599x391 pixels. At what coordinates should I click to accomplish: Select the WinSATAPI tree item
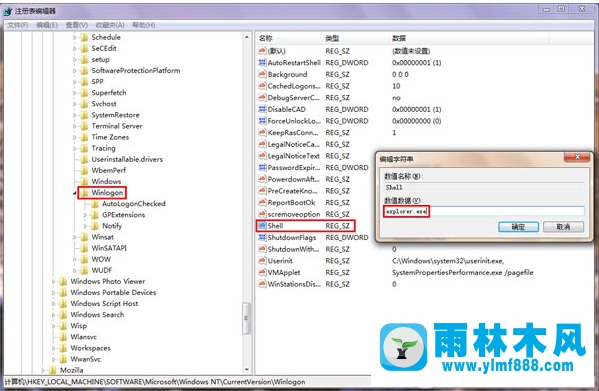[x=109, y=248]
